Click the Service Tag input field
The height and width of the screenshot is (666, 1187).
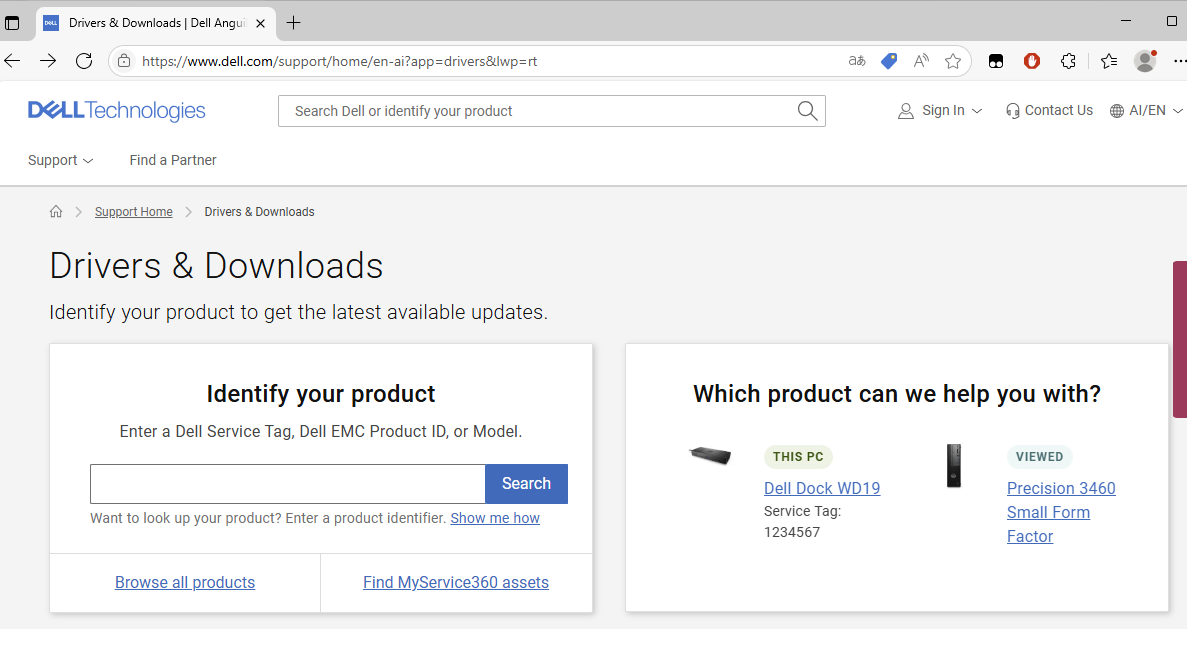pos(288,484)
